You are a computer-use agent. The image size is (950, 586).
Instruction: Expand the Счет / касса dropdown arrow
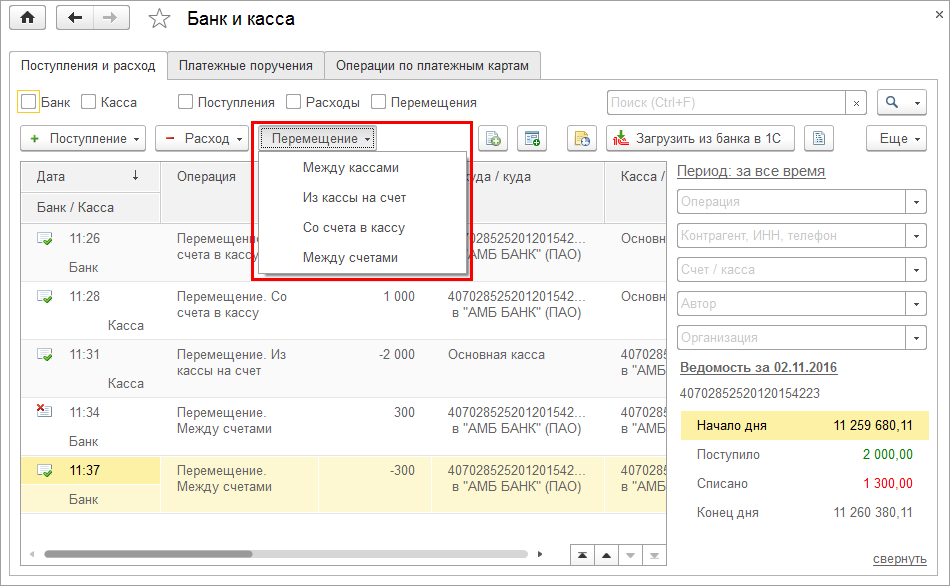916,270
